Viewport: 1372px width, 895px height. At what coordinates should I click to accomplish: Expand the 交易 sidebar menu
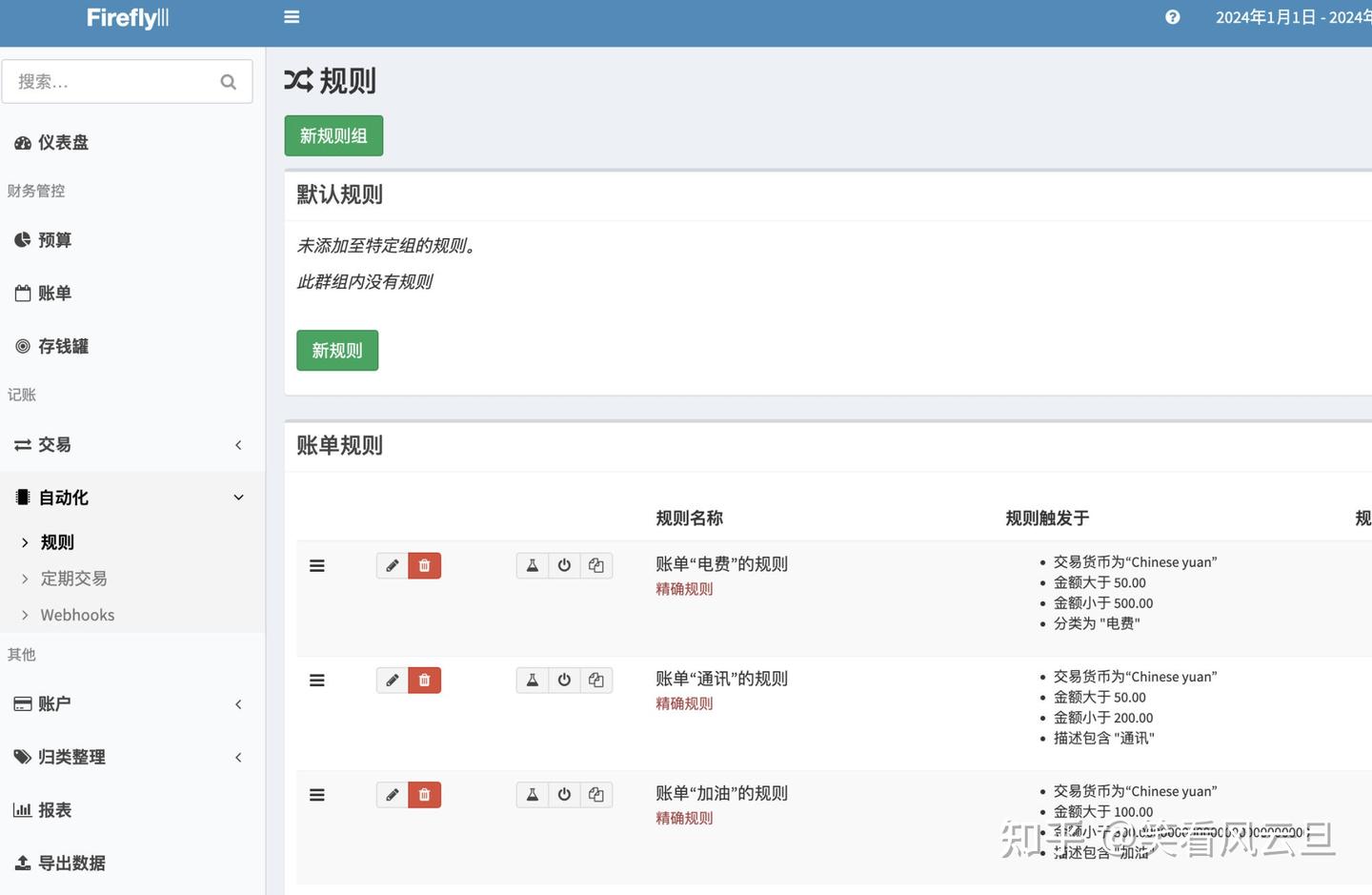237,444
